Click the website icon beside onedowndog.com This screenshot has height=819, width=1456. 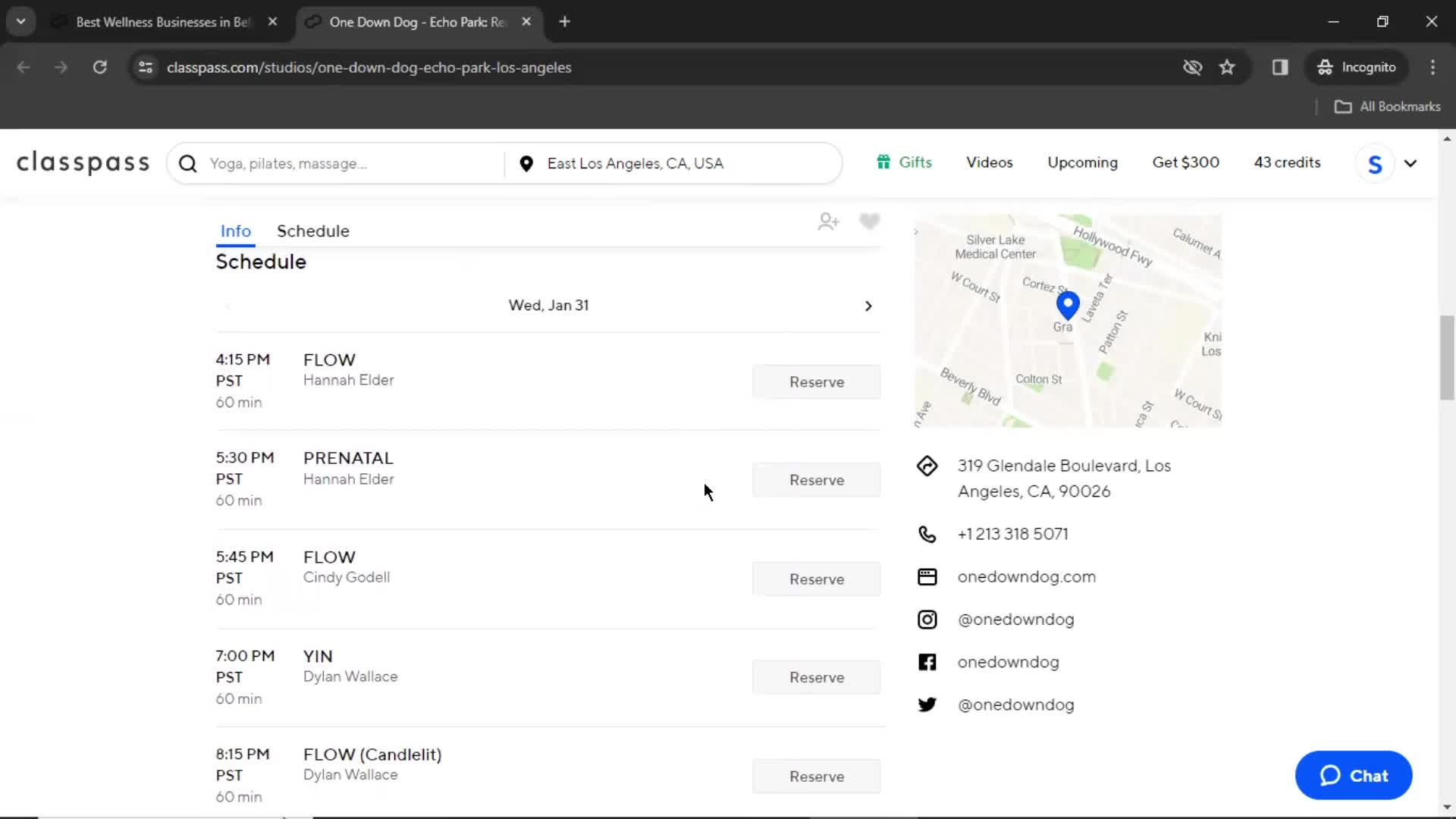927,577
